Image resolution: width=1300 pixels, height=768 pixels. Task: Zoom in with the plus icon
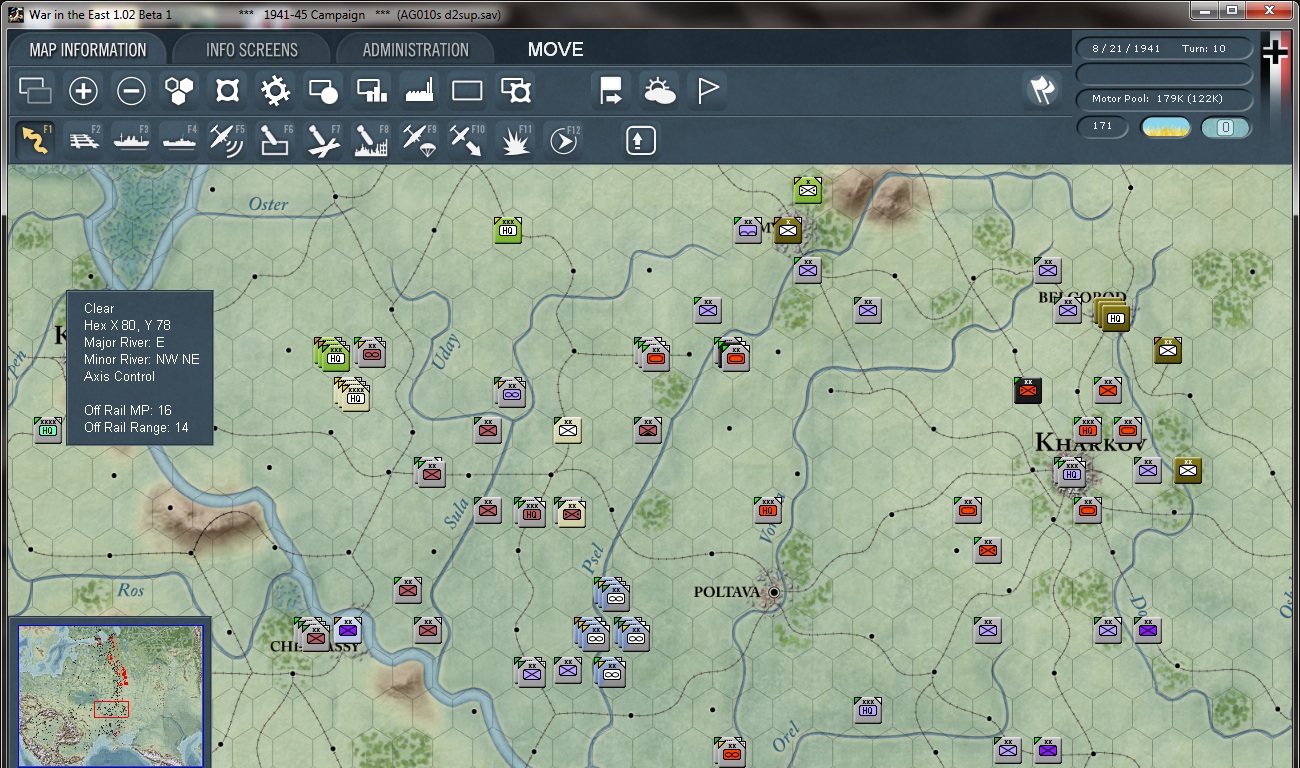click(x=83, y=92)
